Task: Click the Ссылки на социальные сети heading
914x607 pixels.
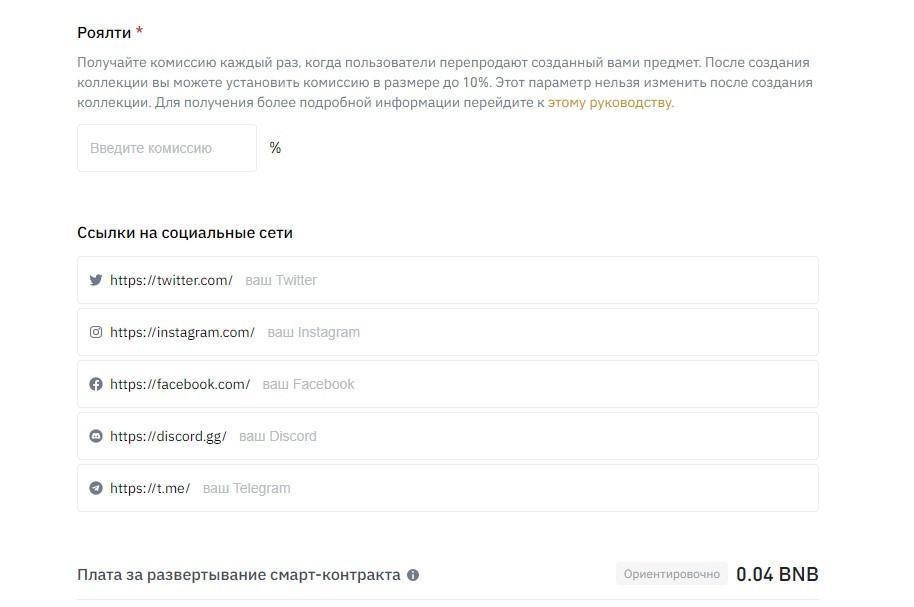Action: pyautogui.click(x=185, y=232)
